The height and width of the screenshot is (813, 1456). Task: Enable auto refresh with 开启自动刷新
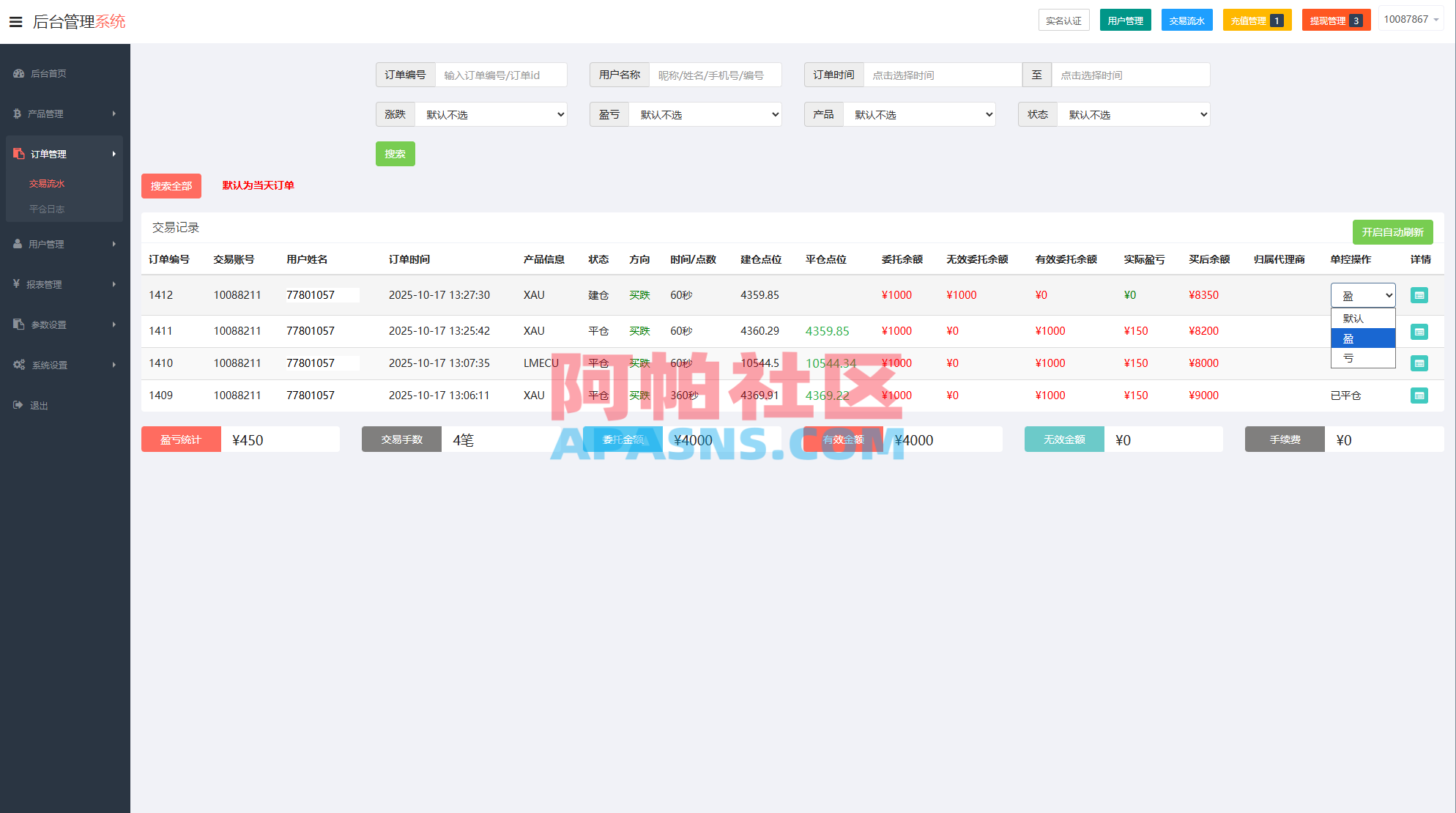pyautogui.click(x=1392, y=232)
